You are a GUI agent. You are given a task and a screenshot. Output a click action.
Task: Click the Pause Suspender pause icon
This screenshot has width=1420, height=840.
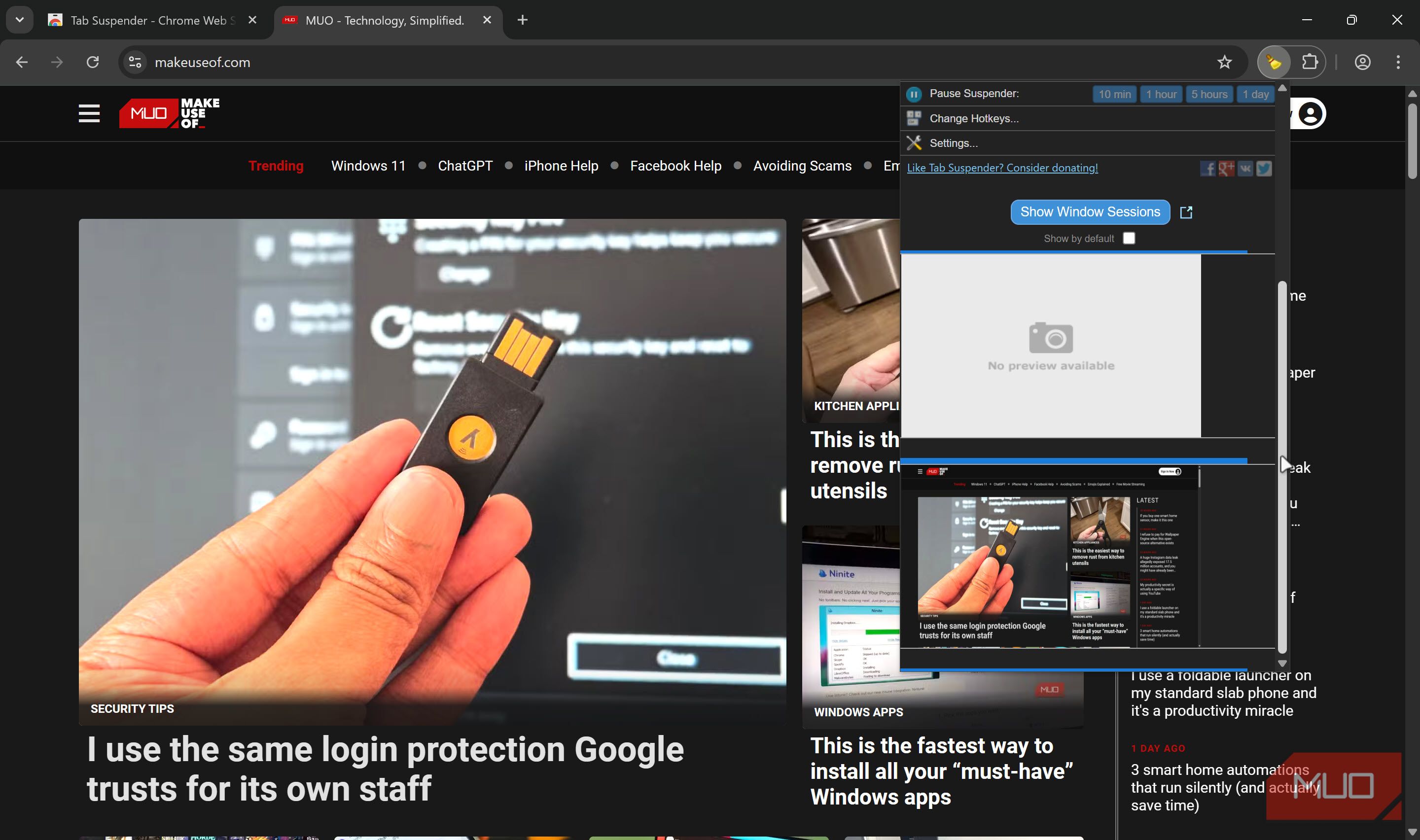tap(914, 94)
